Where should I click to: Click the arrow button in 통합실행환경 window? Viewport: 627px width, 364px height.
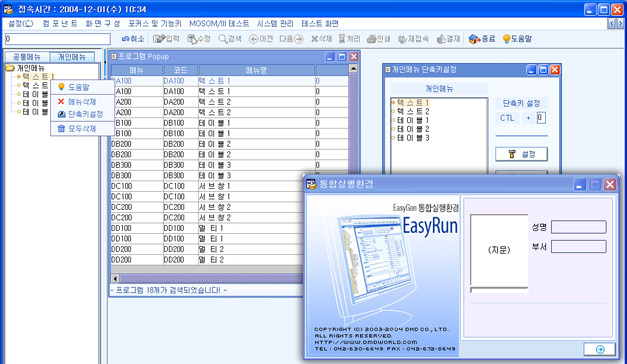[x=599, y=349]
